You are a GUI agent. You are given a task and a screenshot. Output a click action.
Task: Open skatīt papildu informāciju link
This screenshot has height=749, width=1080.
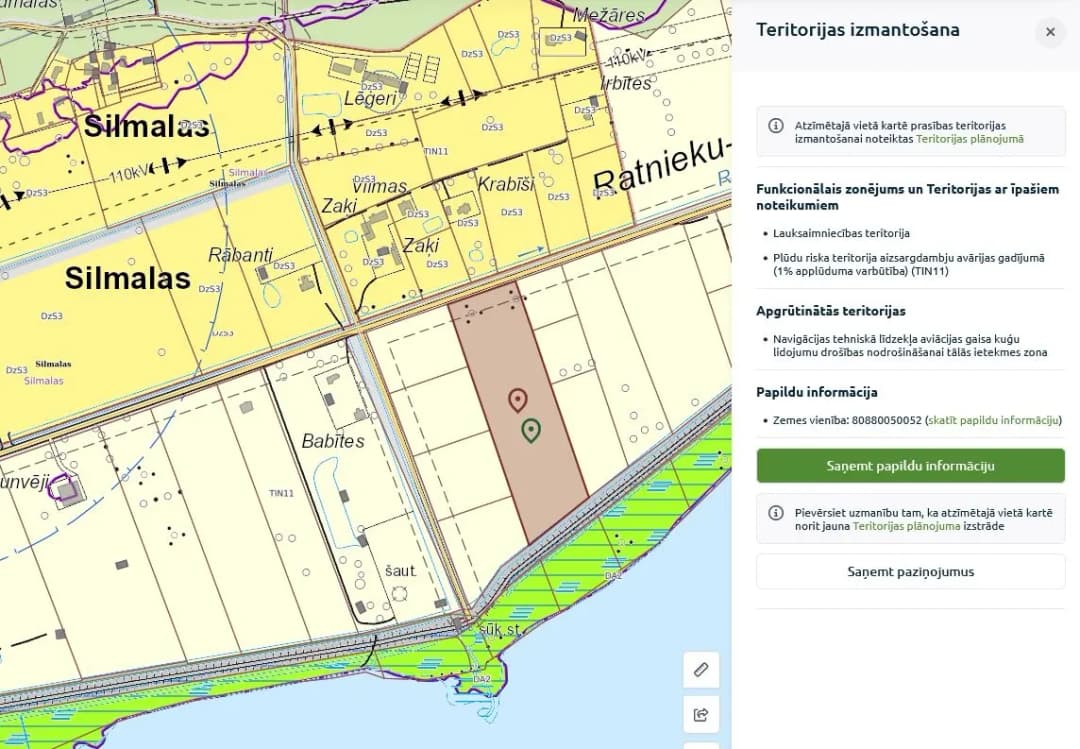[993, 420]
